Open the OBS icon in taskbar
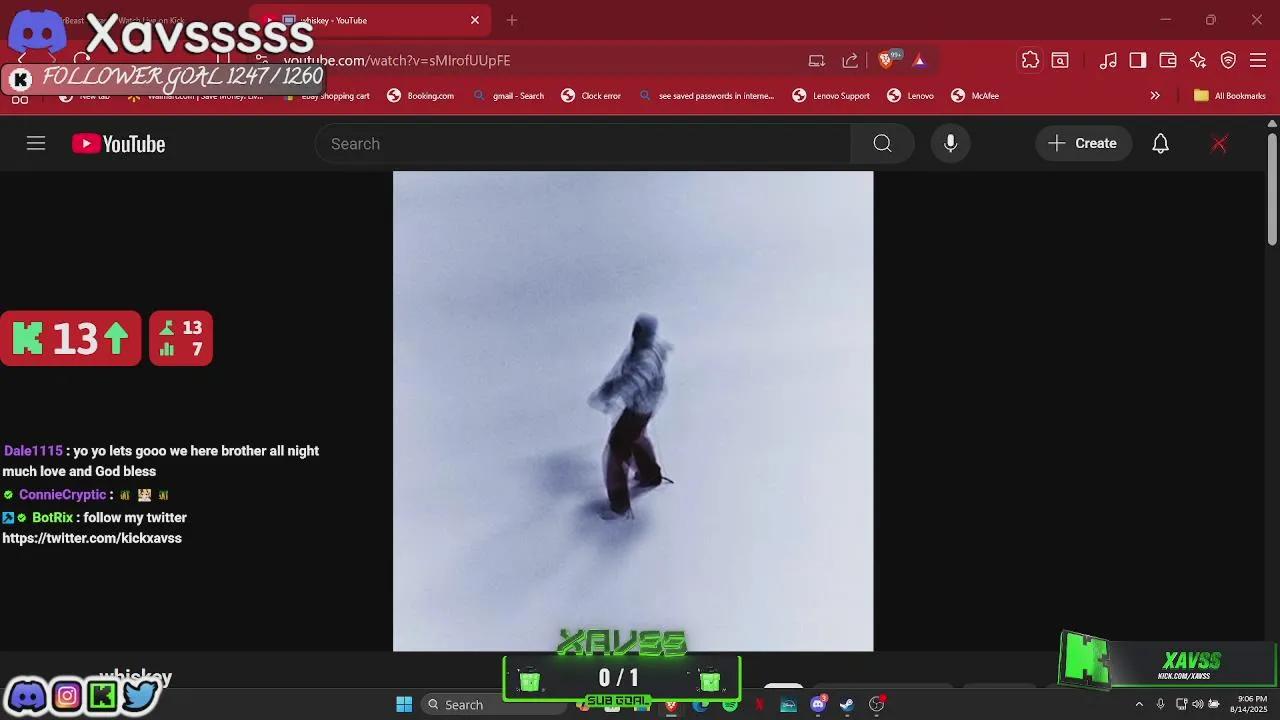The height and width of the screenshot is (720, 1280). (877, 705)
